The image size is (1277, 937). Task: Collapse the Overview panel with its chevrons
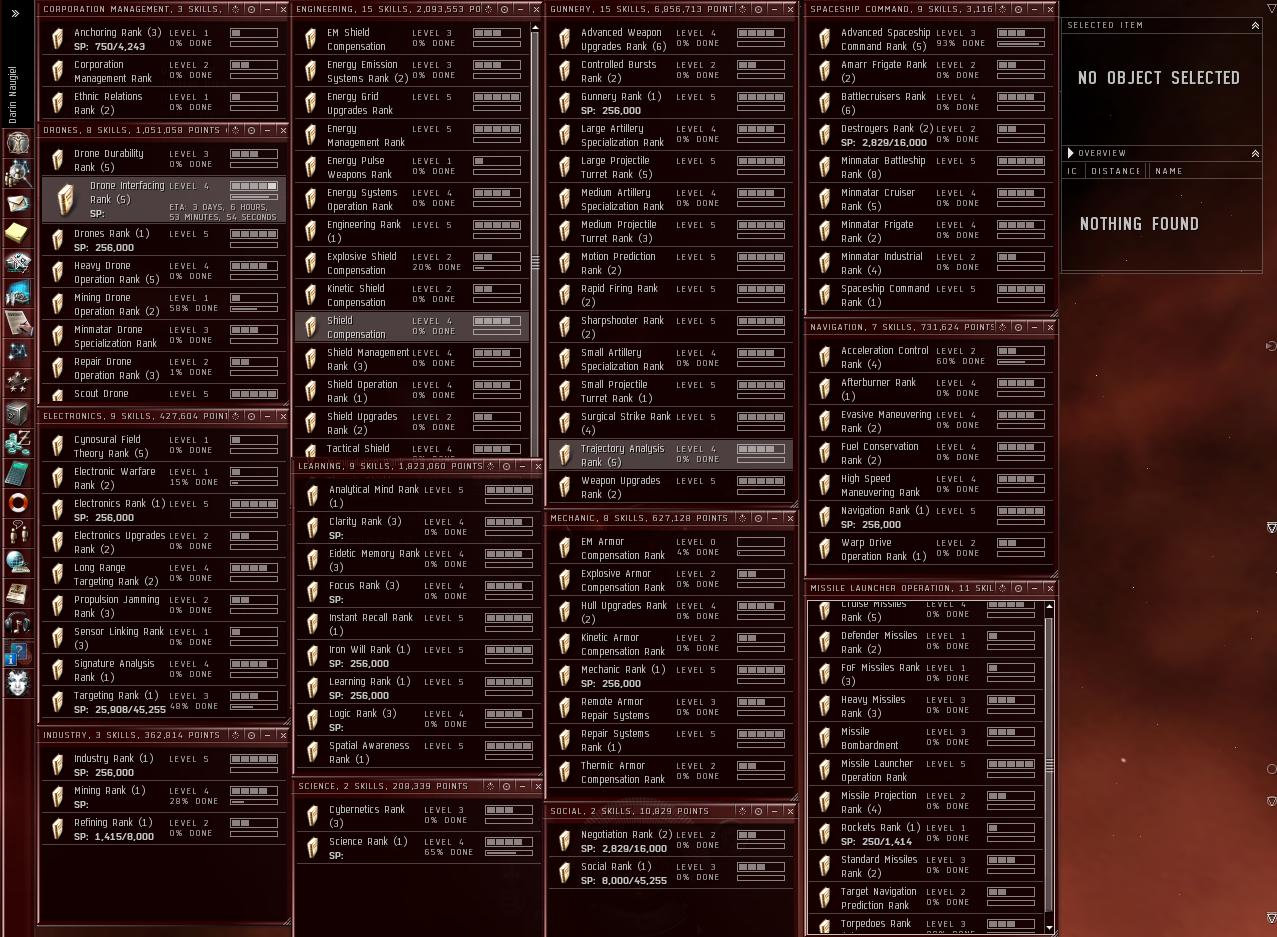tap(1255, 153)
